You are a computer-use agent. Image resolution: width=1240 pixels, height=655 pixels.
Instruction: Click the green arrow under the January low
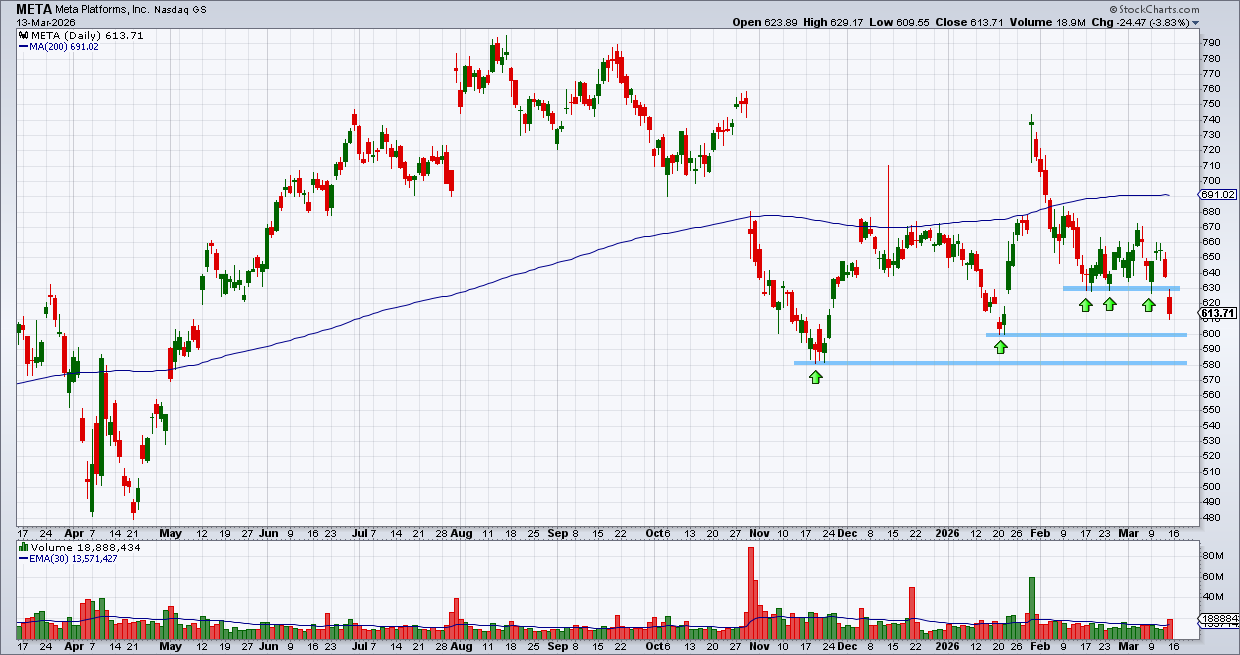tap(1001, 347)
